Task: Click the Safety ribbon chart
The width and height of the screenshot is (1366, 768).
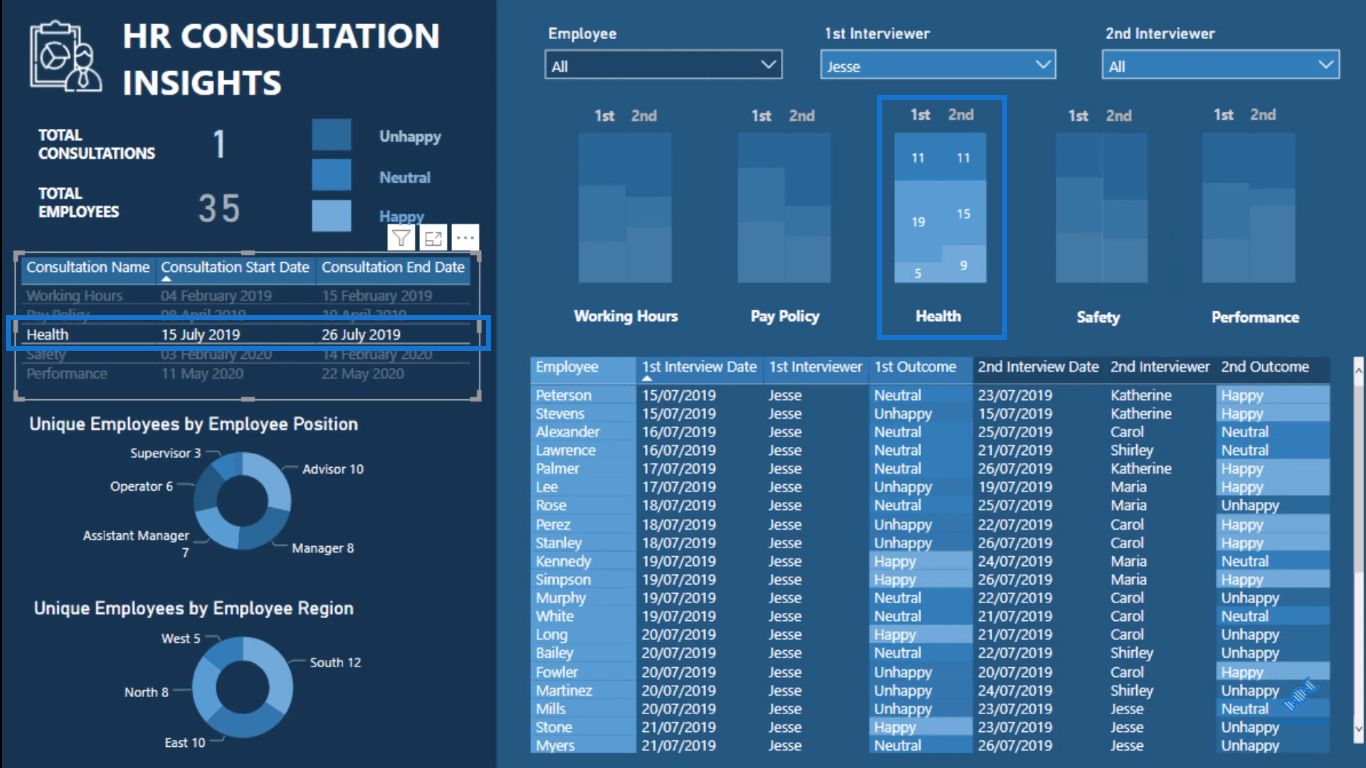Action: tap(1101, 208)
